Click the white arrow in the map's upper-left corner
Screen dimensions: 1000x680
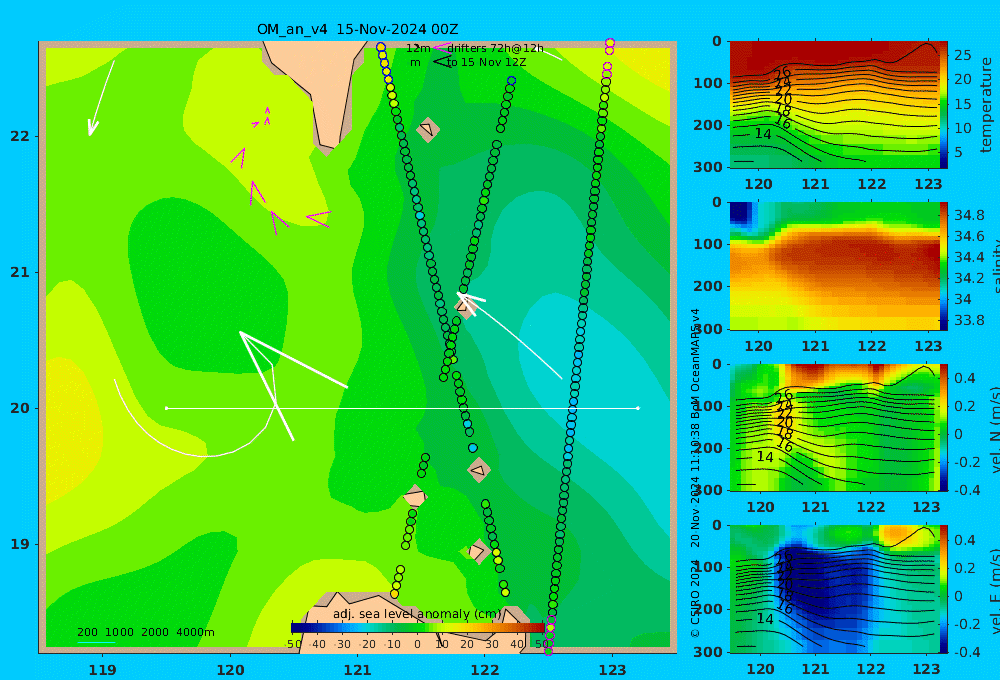(101, 98)
